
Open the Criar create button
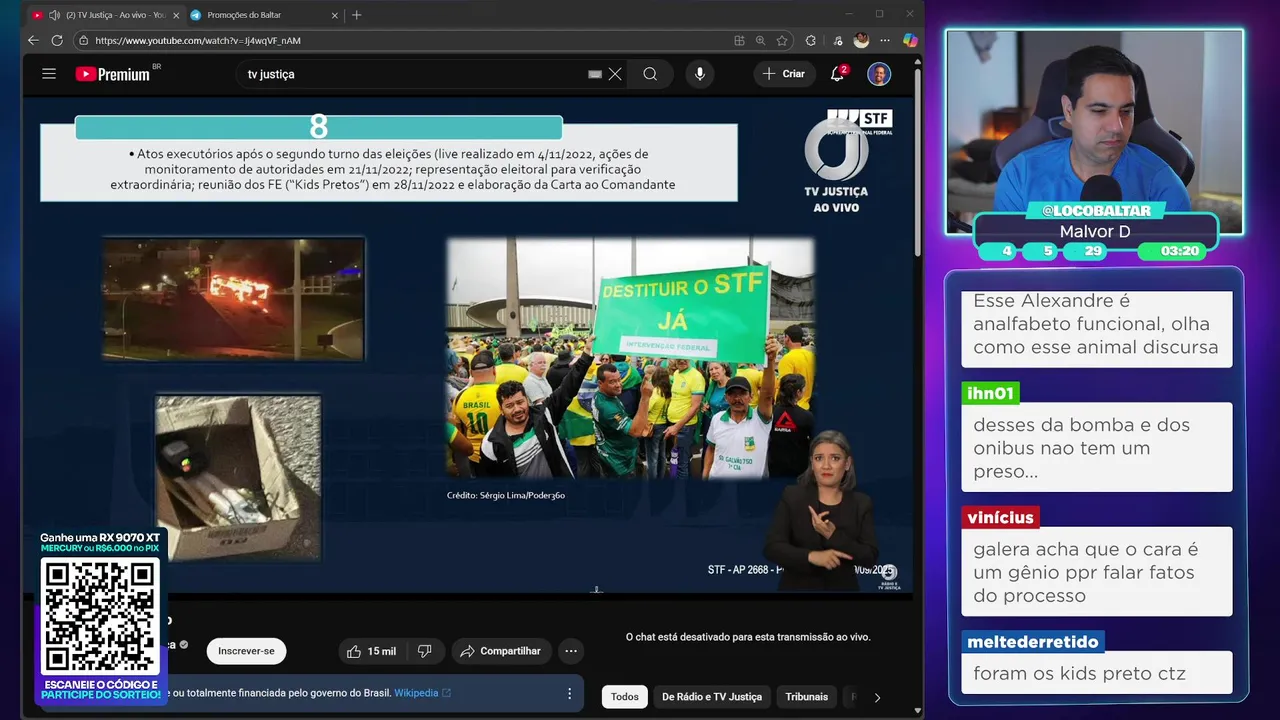point(783,74)
